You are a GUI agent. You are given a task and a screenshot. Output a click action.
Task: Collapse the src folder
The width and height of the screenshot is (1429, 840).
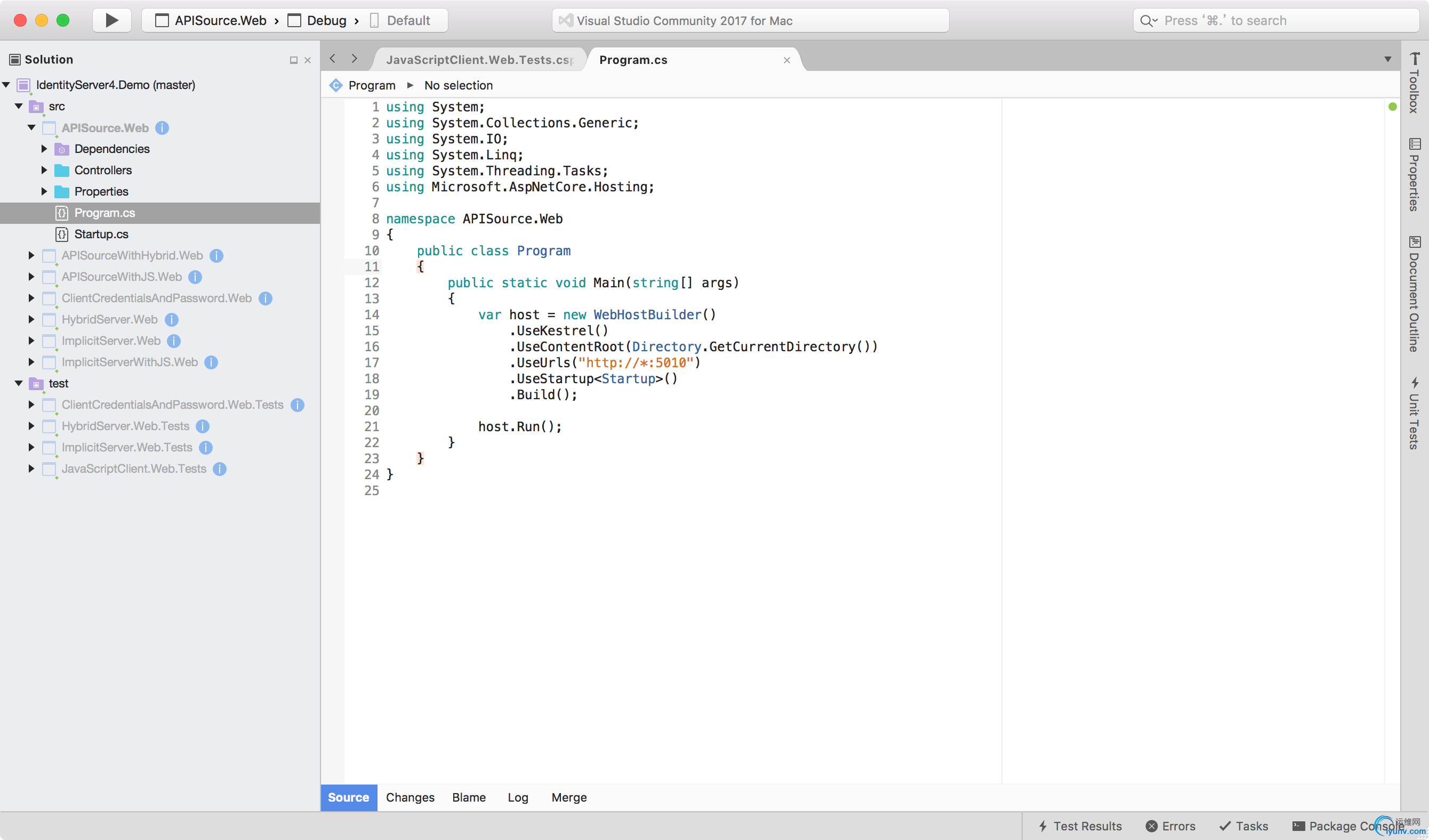click(19, 106)
